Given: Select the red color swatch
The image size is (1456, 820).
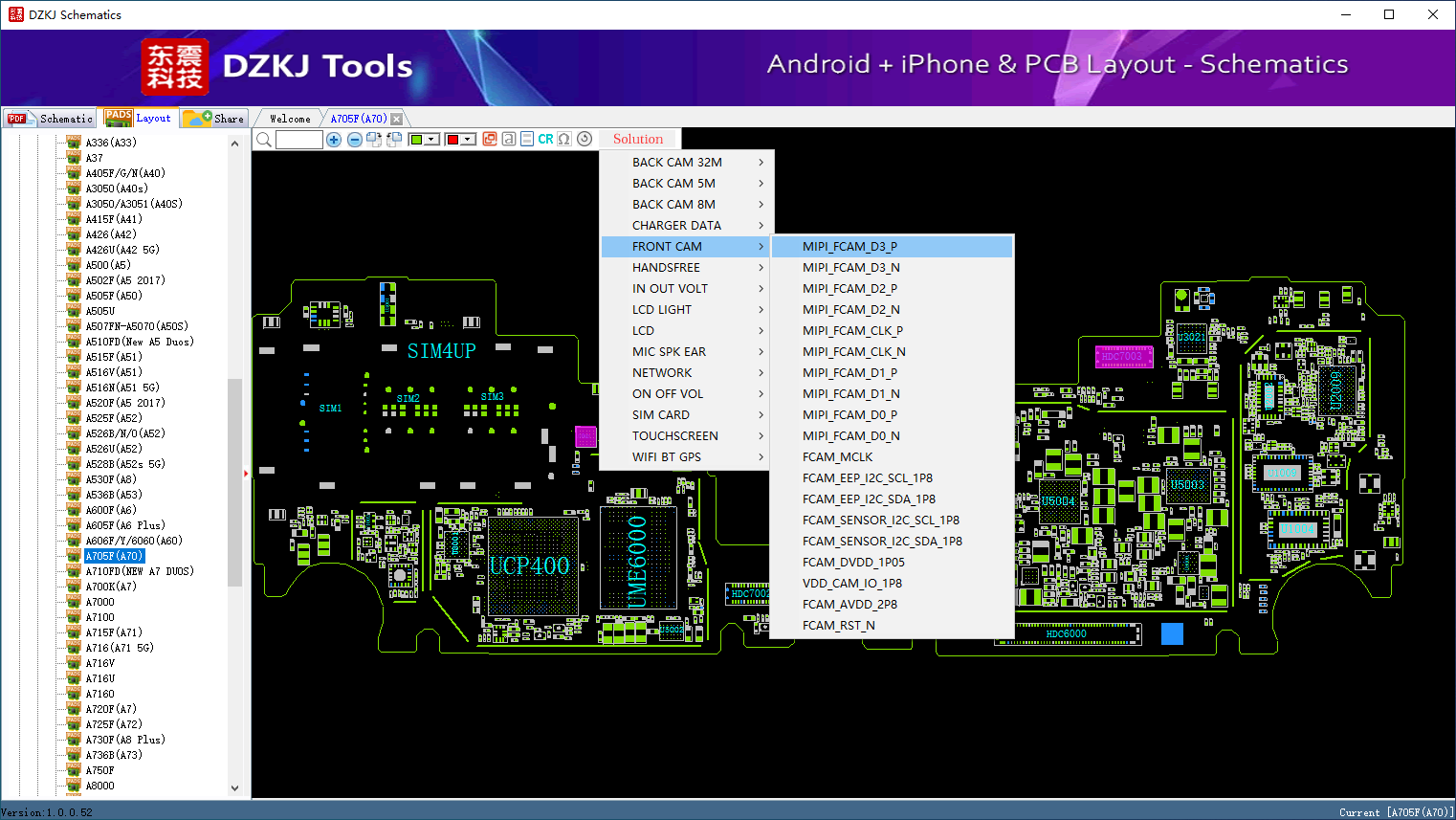Looking at the screenshot, I should click(x=452, y=140).
